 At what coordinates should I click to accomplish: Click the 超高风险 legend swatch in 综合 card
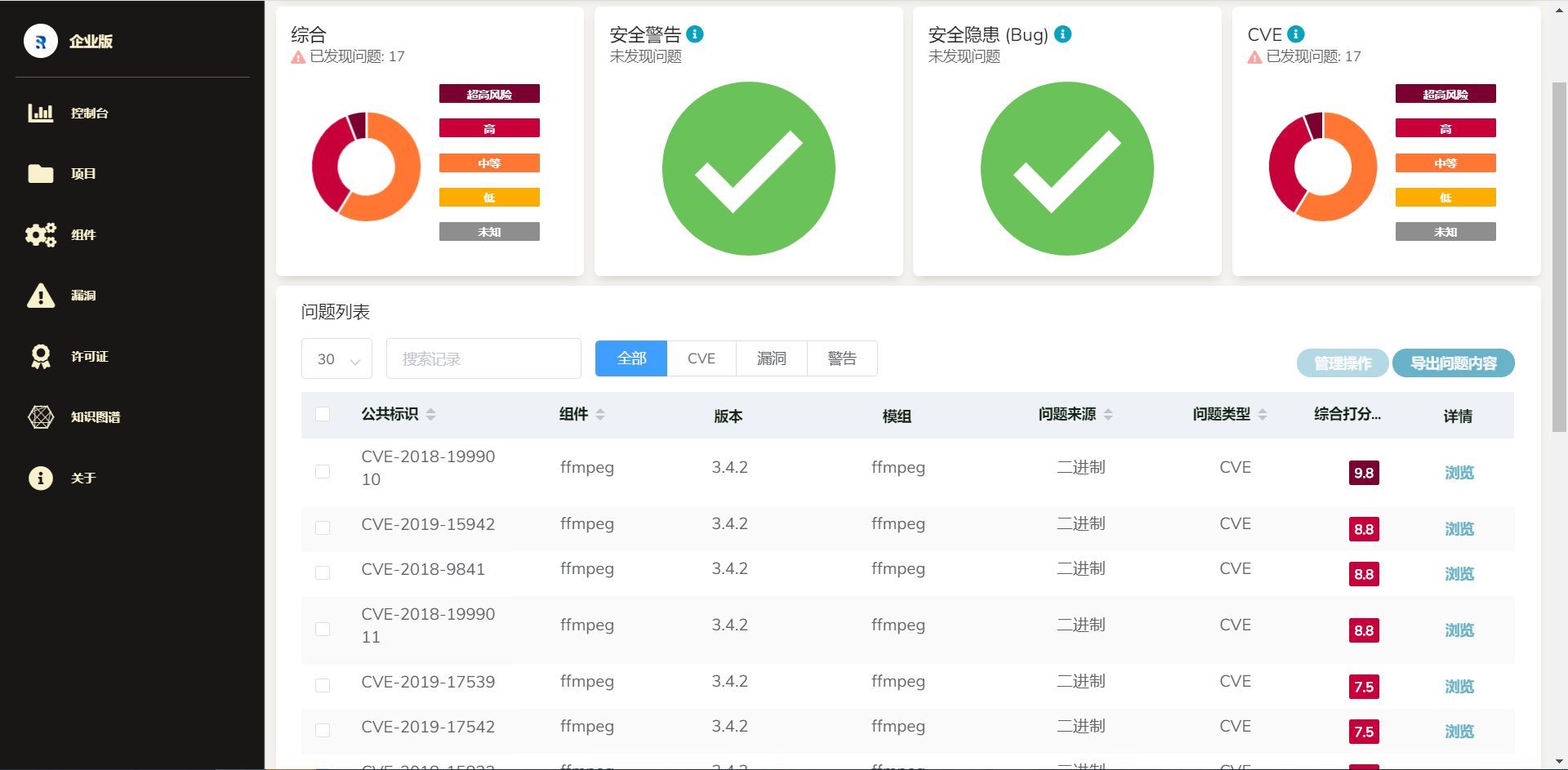click(489, 94)
